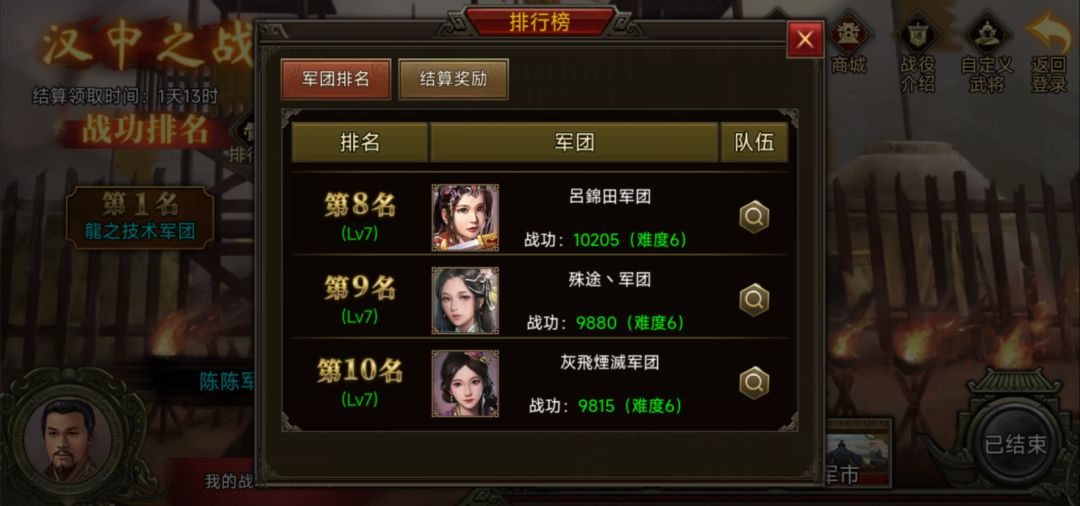Select the 第9名 legion avatar portrait

465,301
